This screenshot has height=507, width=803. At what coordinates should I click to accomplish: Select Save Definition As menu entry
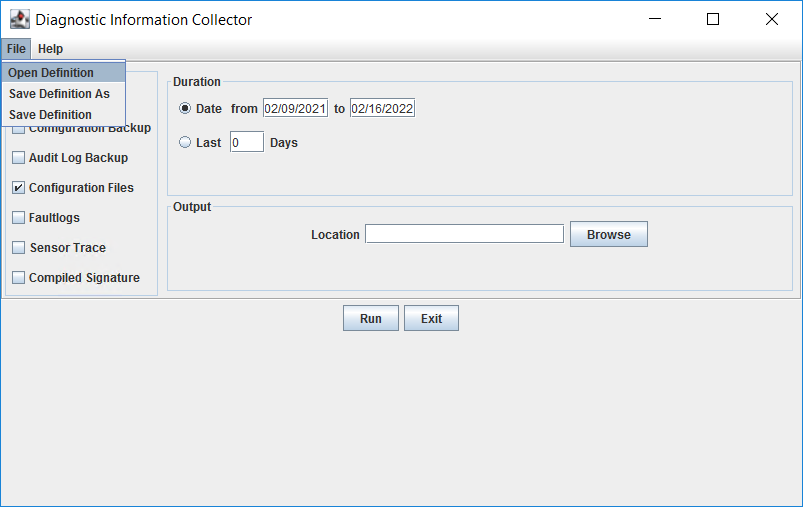coord(64,94)
